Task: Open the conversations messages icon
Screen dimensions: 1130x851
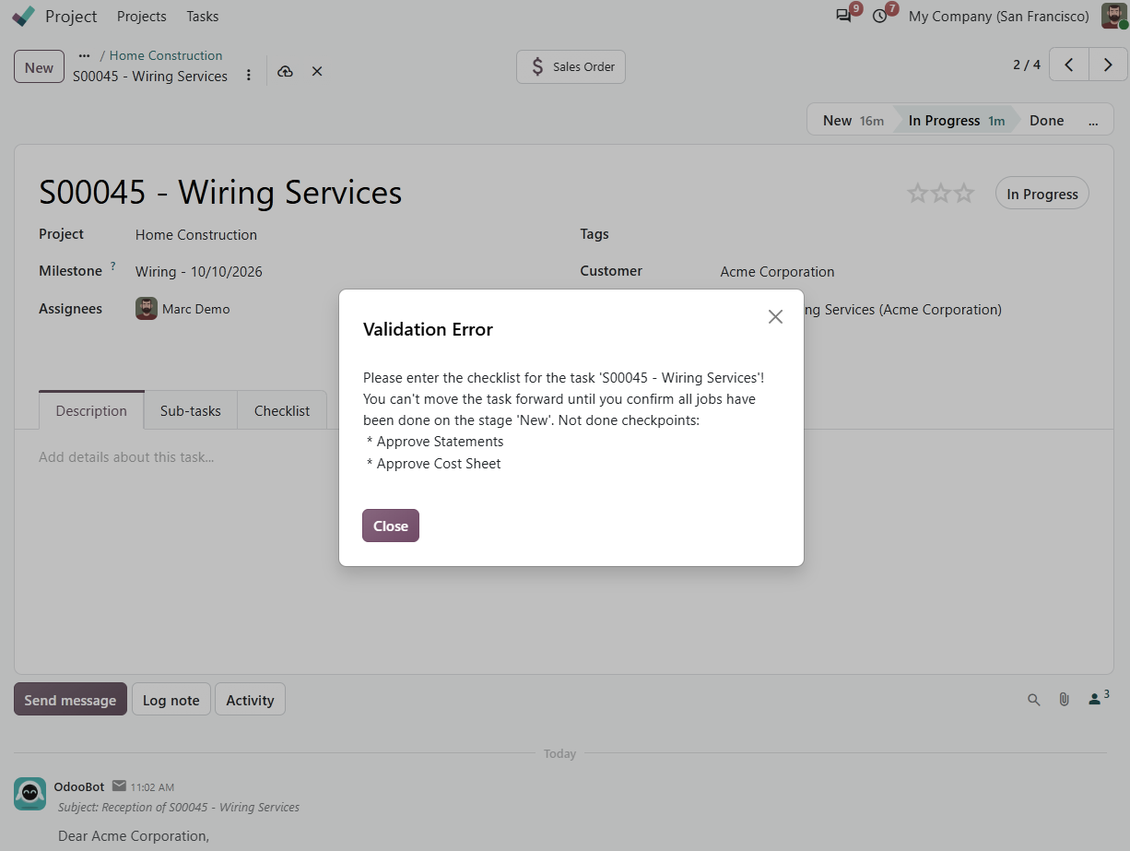Action: point(843,16)
